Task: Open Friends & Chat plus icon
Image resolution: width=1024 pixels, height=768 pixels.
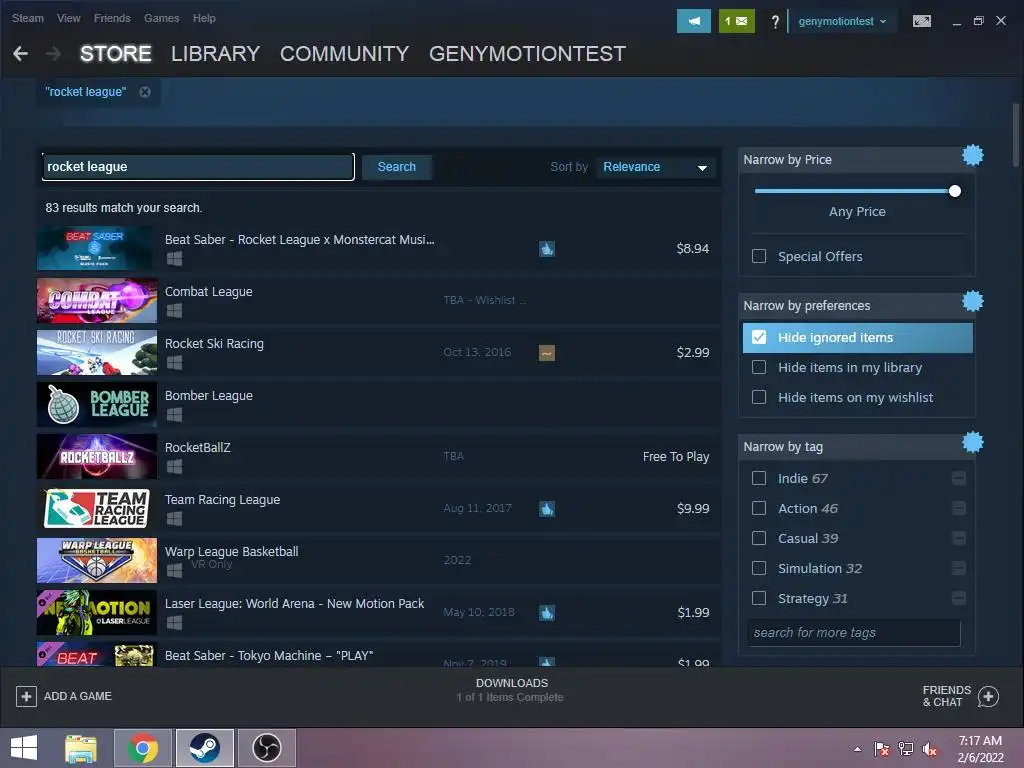Action: click(988, 697)
